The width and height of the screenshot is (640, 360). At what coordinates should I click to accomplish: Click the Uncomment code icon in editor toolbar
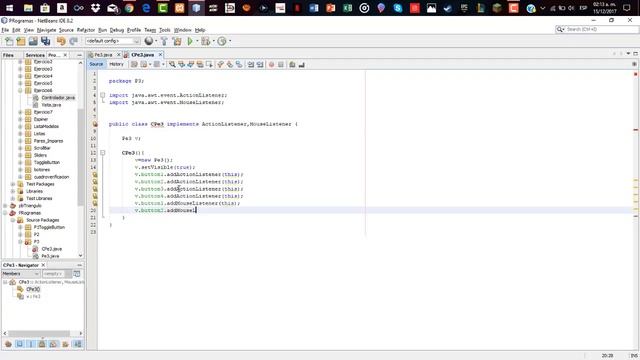[x=302, y=64]
